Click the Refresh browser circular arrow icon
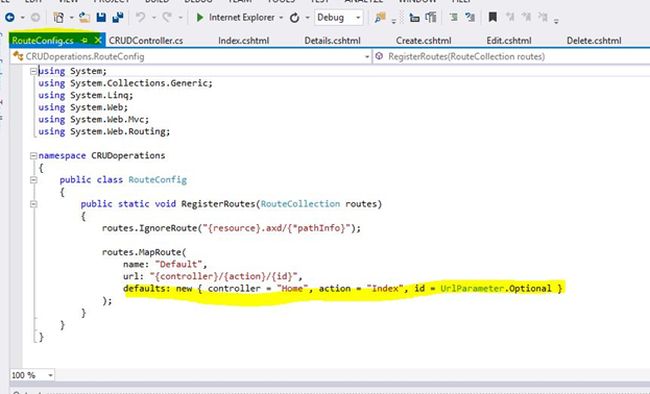 tap(295, 18)
